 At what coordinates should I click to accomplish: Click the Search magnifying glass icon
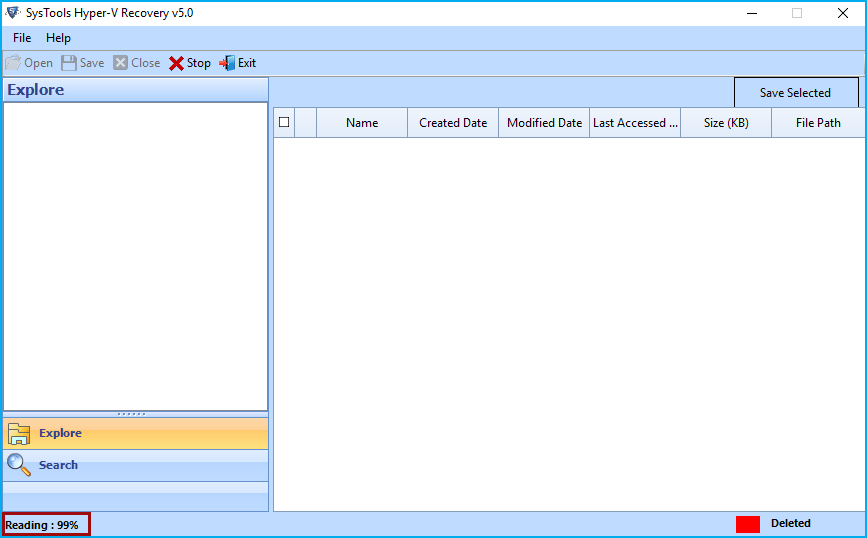[19, 465]
